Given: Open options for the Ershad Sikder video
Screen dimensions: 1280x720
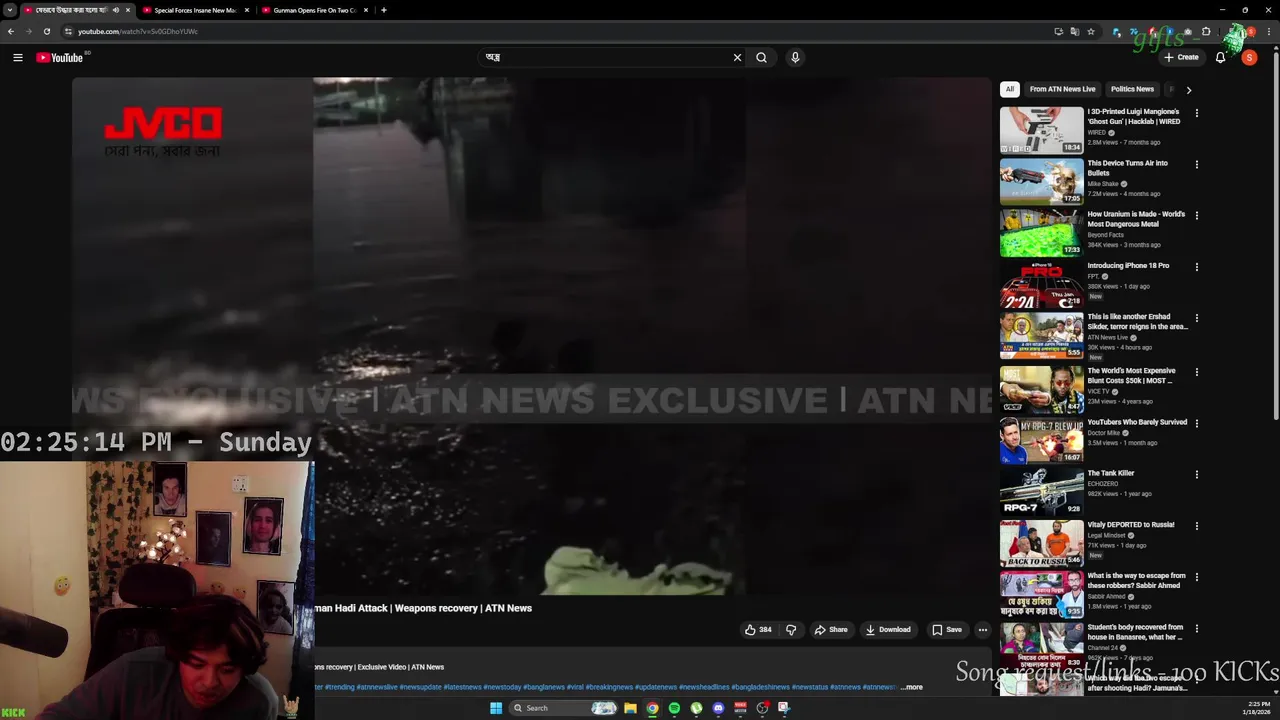Looking at the screenshot, I should pos(1196,318).
